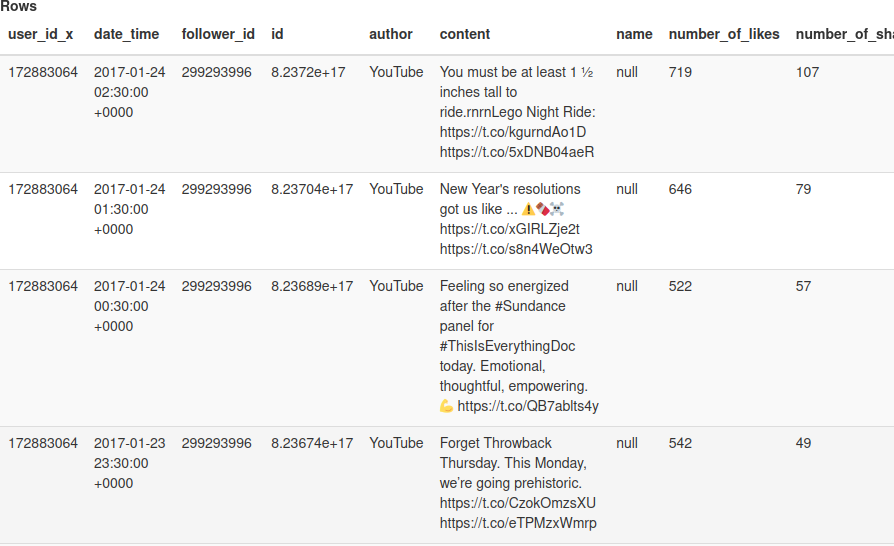Click the user_id_x column header
This screenshot has width=894, height=546.
(41, 34)
